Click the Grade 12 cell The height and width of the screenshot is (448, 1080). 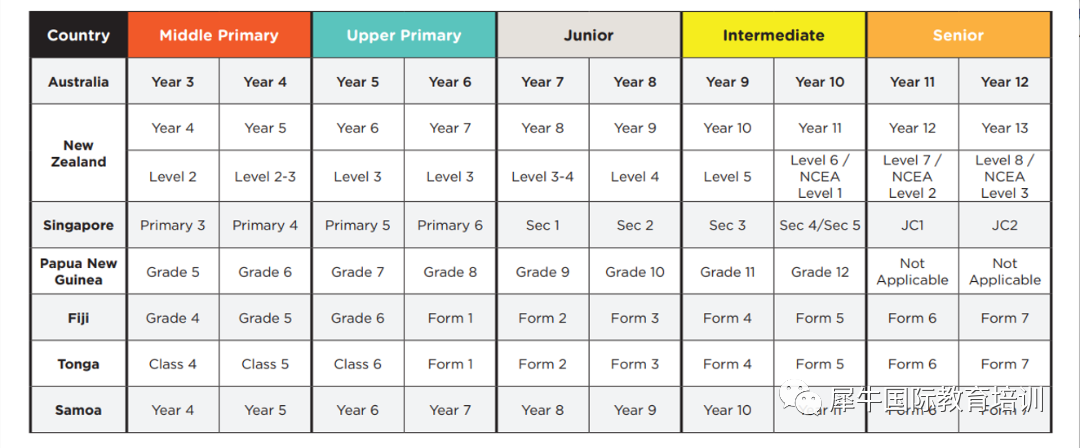[x=820, y=272]
